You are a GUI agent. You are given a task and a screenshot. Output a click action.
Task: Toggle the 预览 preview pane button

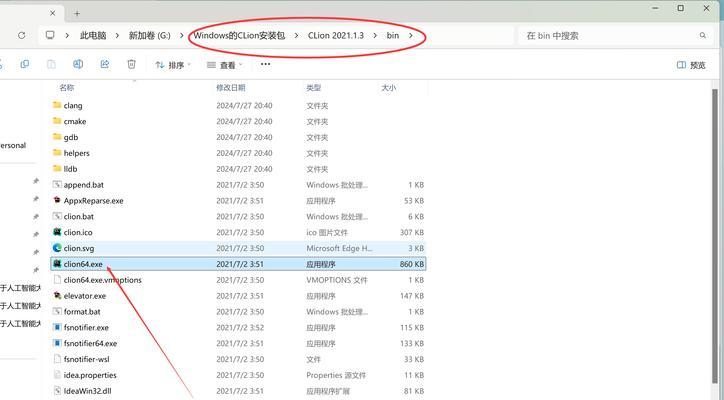point(691,65)
